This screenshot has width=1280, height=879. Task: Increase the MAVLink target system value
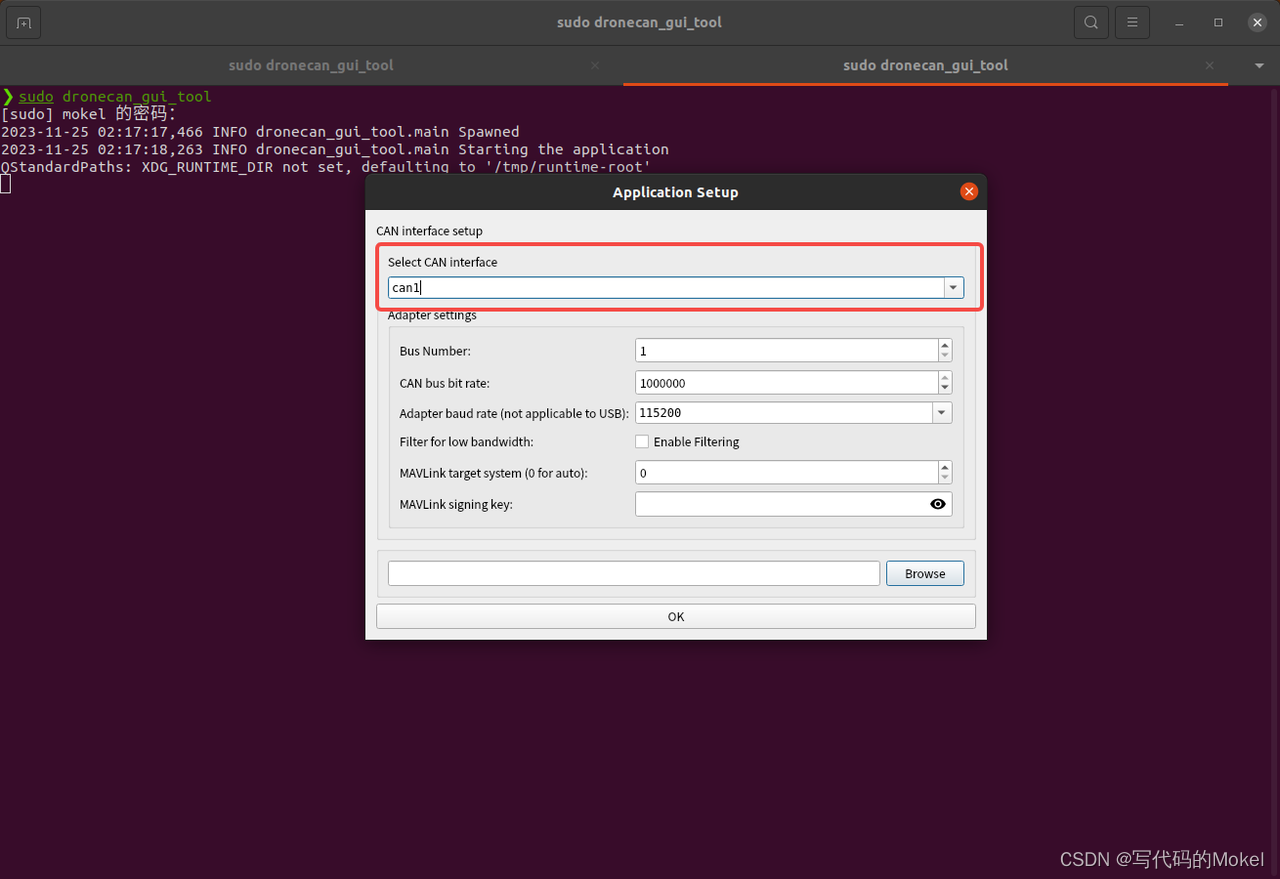click(944, 467)
